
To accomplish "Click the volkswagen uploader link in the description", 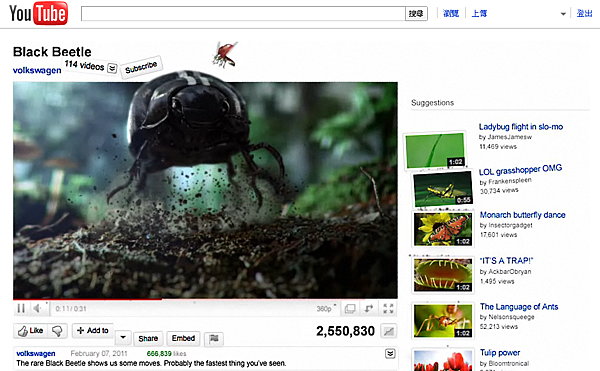I will pos(36,353).
